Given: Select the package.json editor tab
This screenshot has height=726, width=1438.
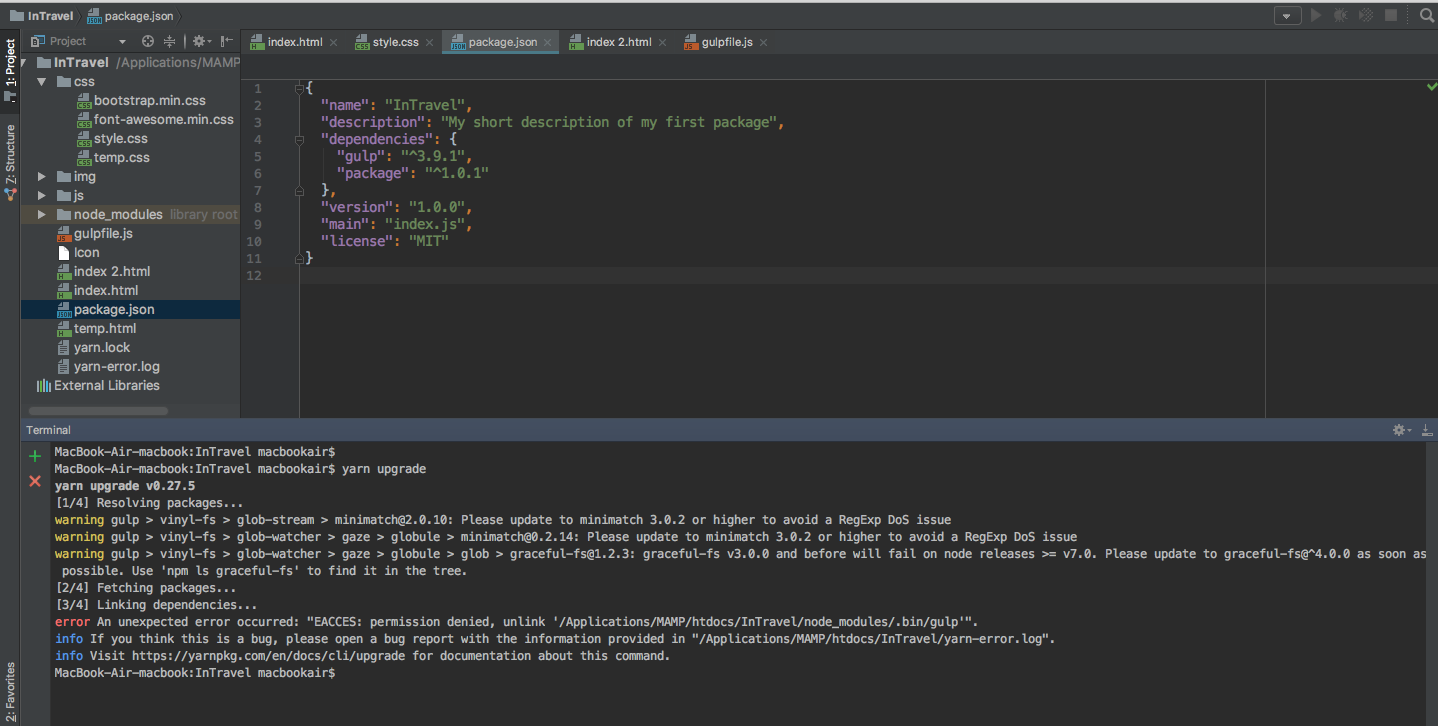Looking at the screenshot, I should (503, 42).
